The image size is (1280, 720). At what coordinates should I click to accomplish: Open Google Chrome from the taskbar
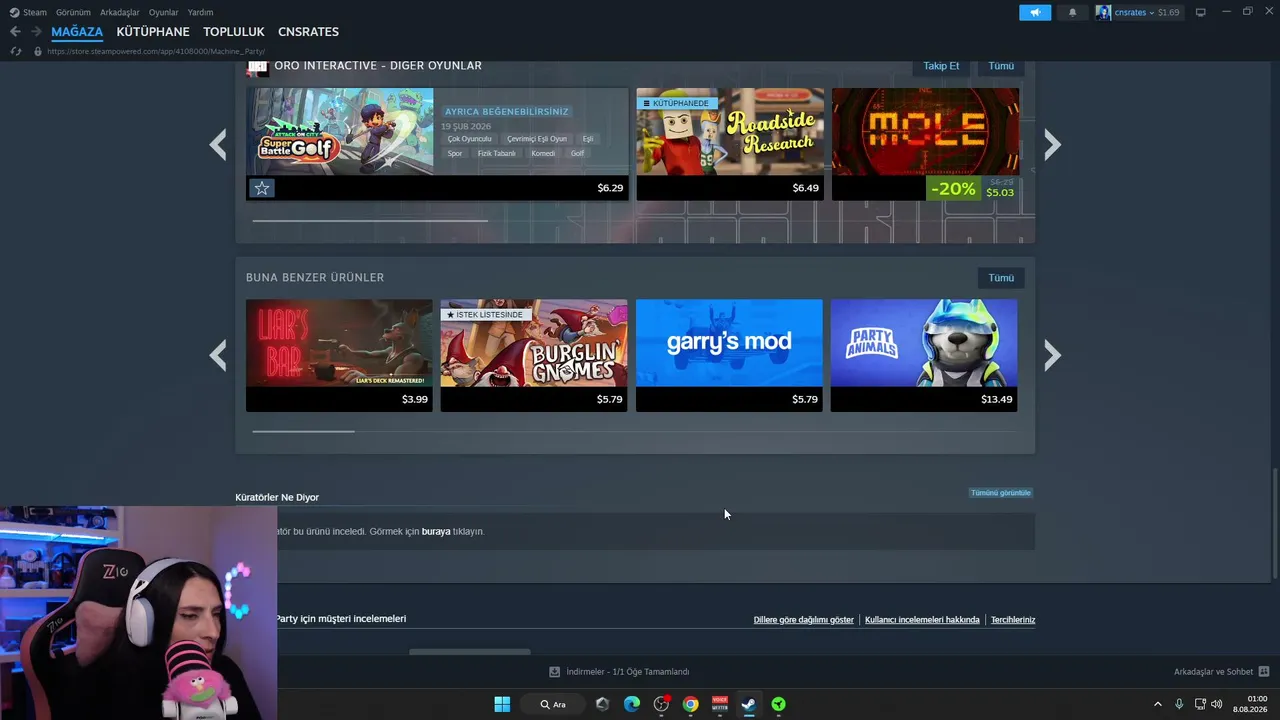point(690,704)
